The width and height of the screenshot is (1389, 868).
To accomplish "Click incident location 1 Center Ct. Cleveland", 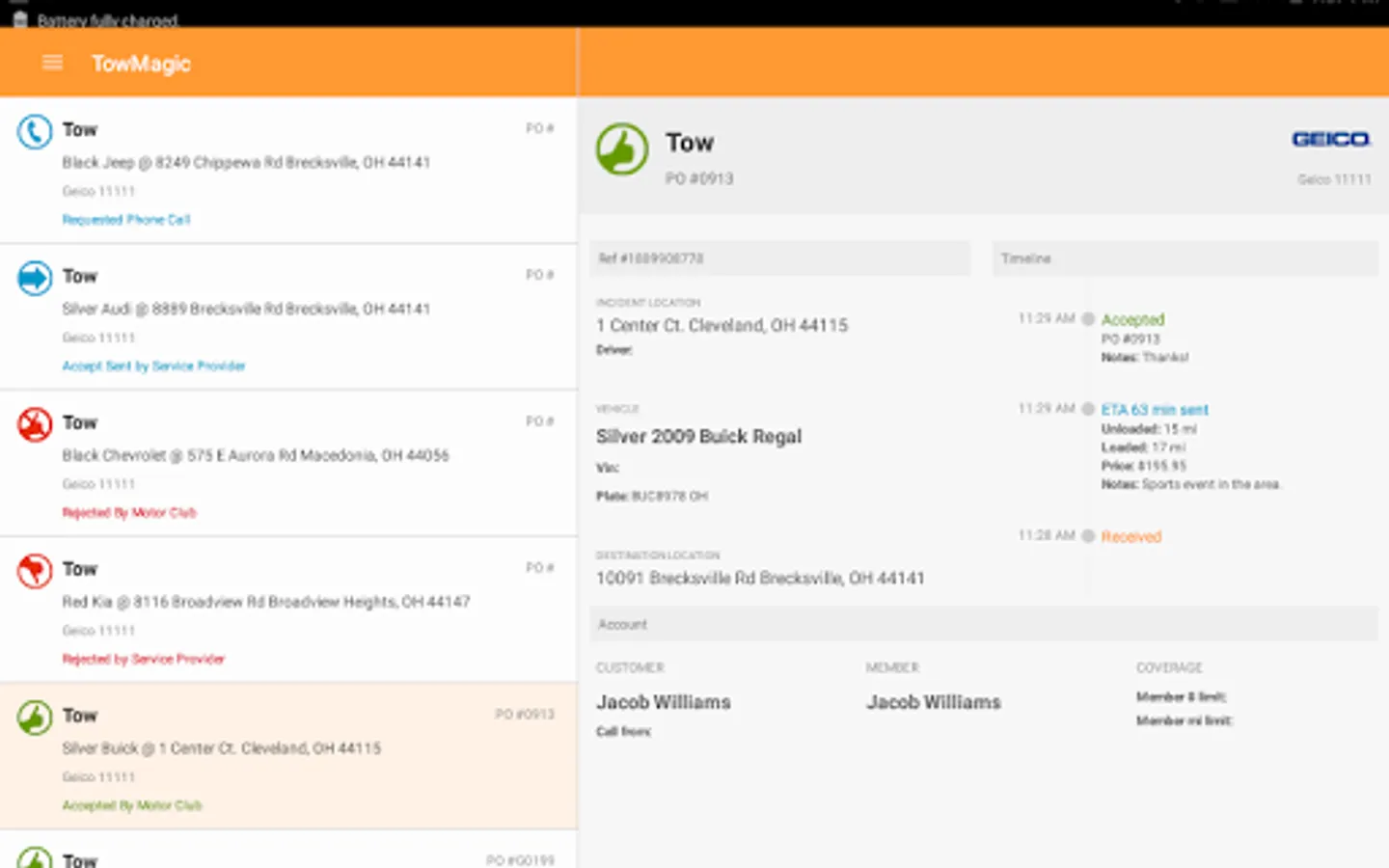I will pos(722,326).
